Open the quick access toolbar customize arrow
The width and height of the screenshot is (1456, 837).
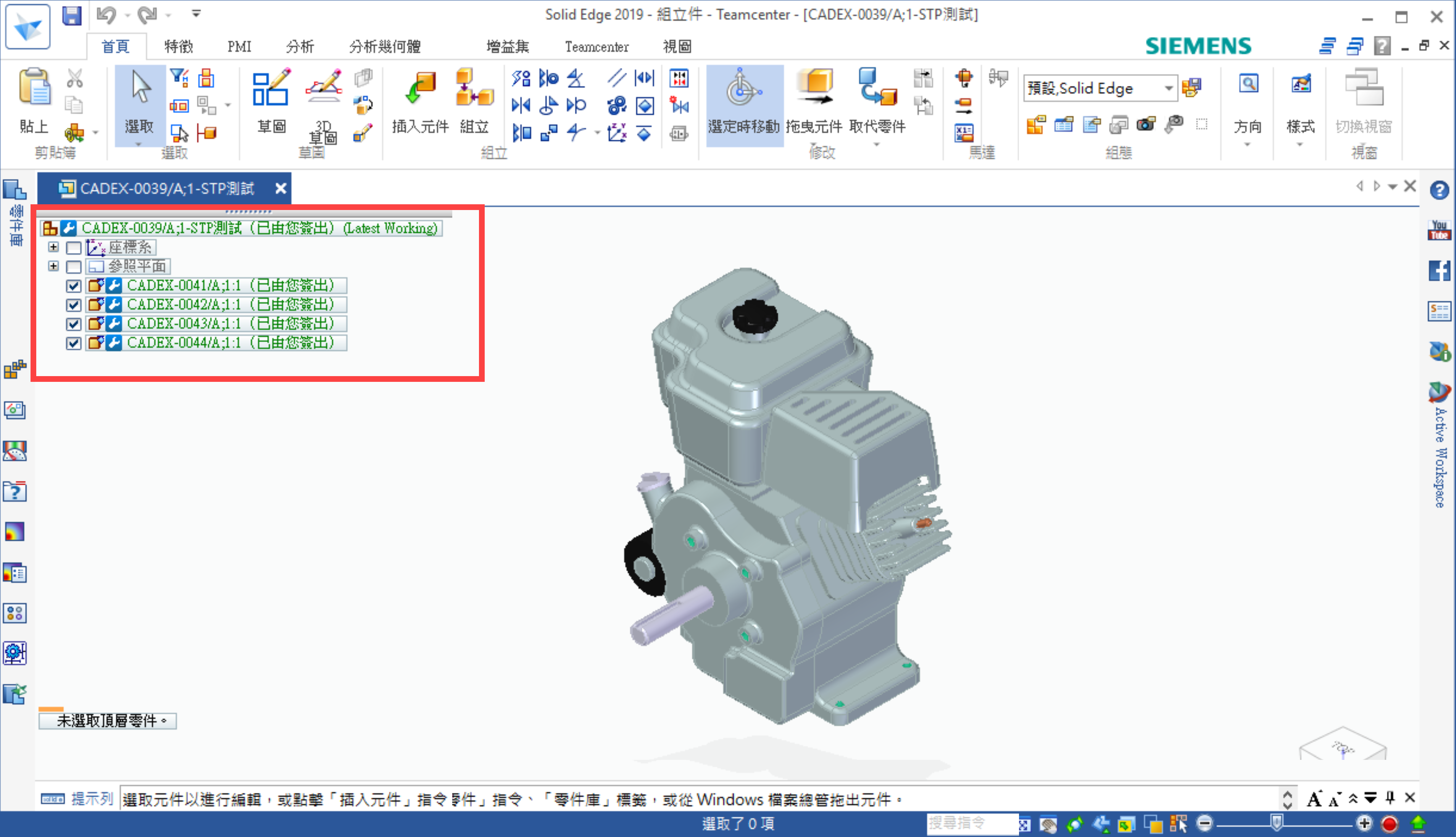click(x=196, y=14)
